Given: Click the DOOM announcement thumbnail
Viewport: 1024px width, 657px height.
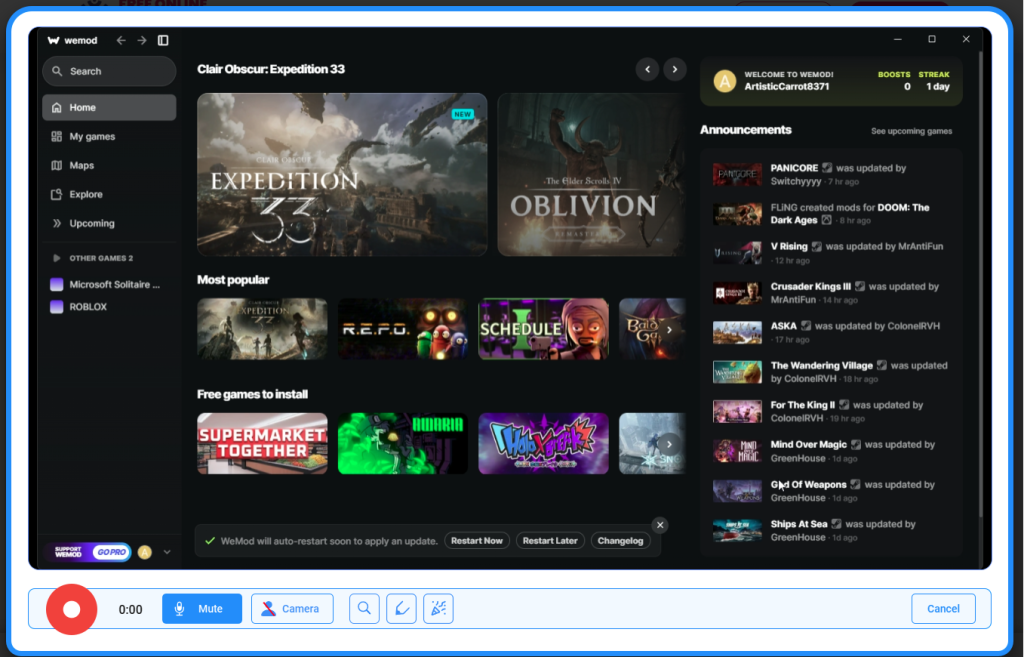Looking at the screenshot, I should pos(737,214).
